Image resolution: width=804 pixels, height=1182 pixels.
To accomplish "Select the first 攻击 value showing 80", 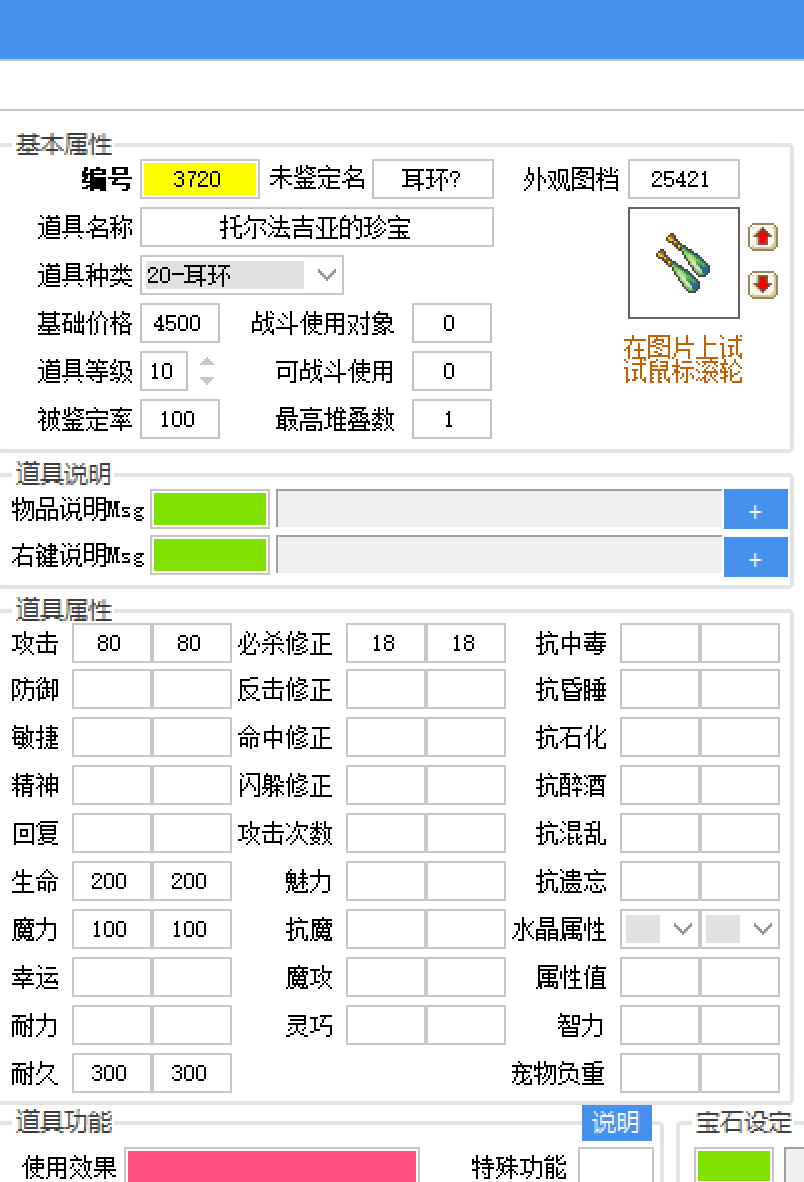I will (111, 643).
